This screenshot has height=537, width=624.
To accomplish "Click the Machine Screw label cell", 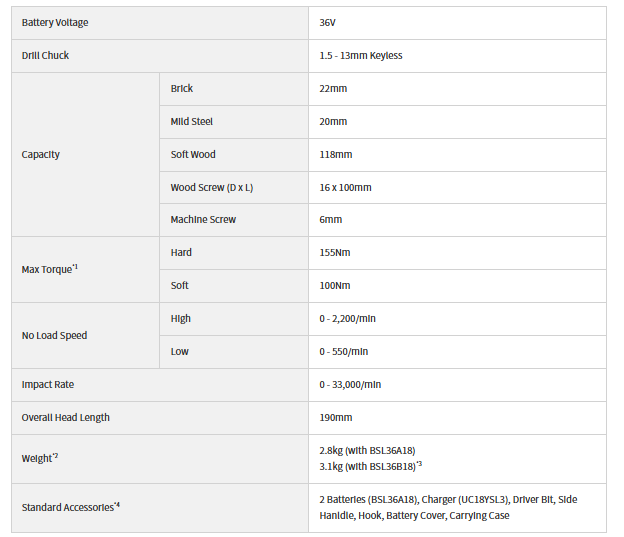I will pyautogui.click(x=234, y=220).
